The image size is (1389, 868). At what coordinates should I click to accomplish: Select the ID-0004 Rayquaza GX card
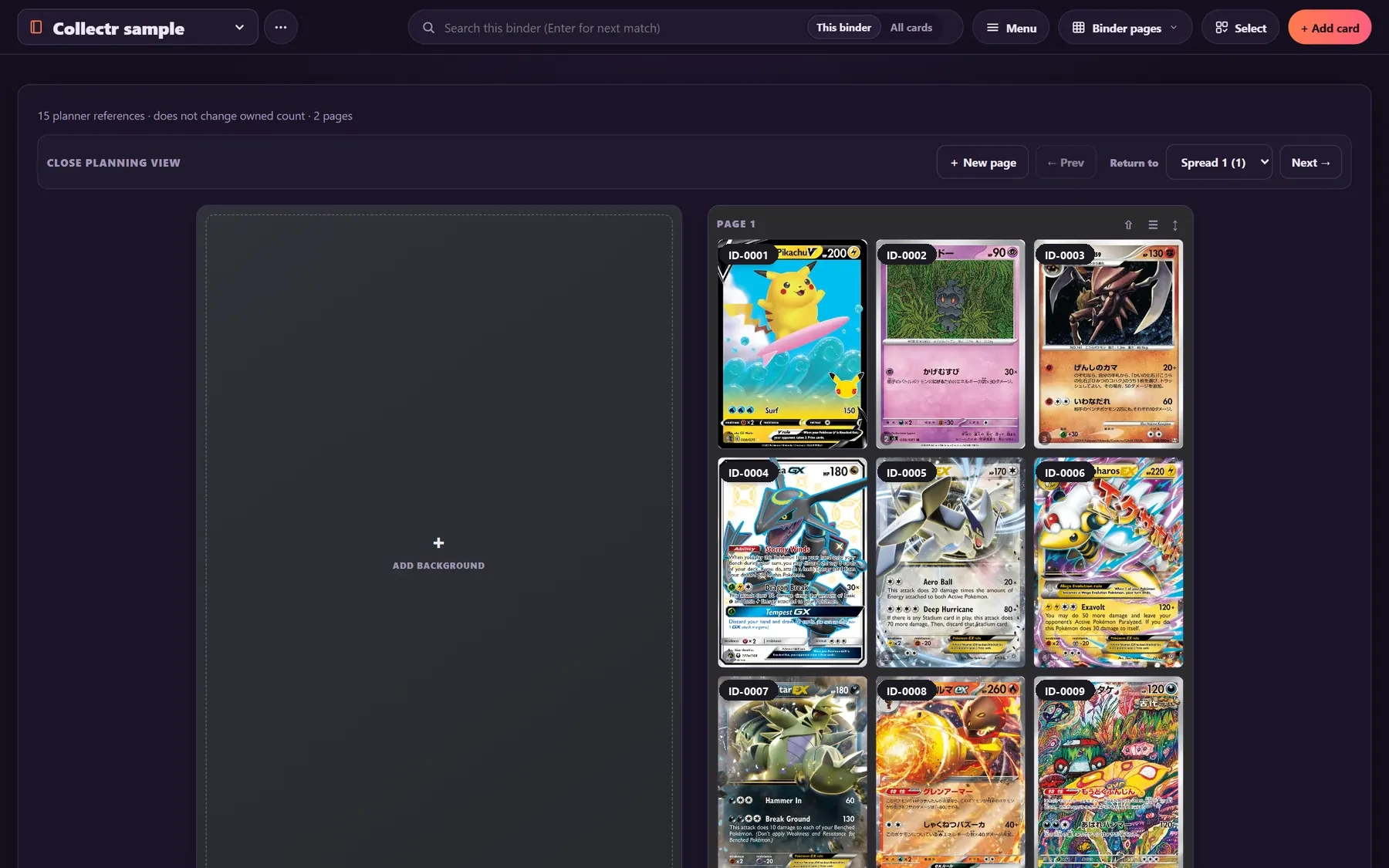(792, 562)
